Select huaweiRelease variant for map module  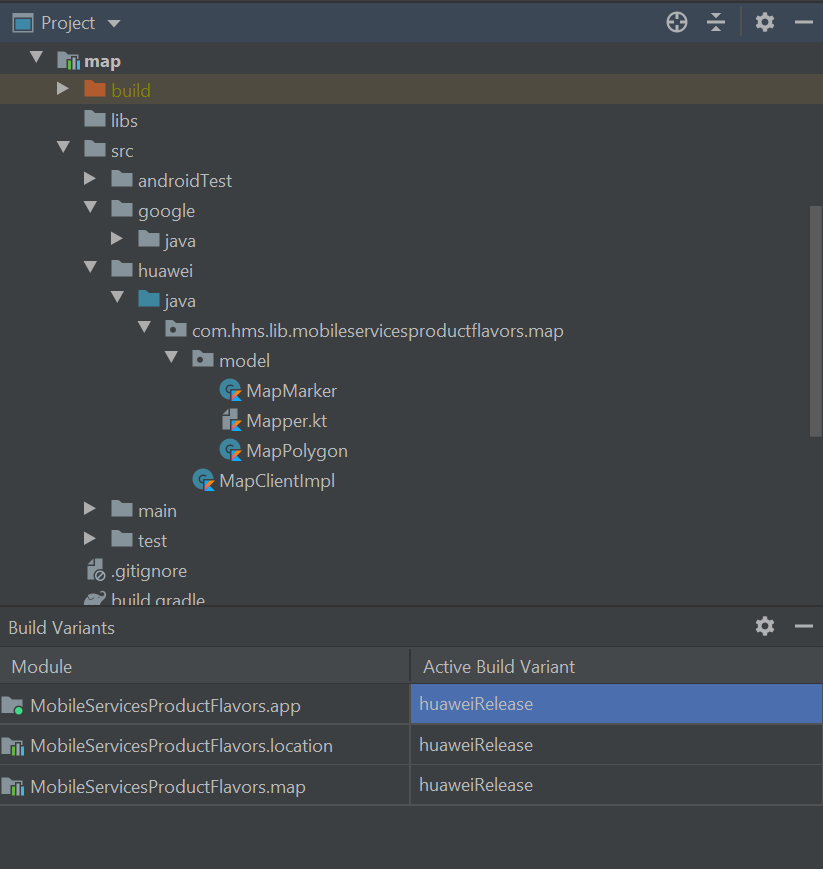click(x=616, y=785)
